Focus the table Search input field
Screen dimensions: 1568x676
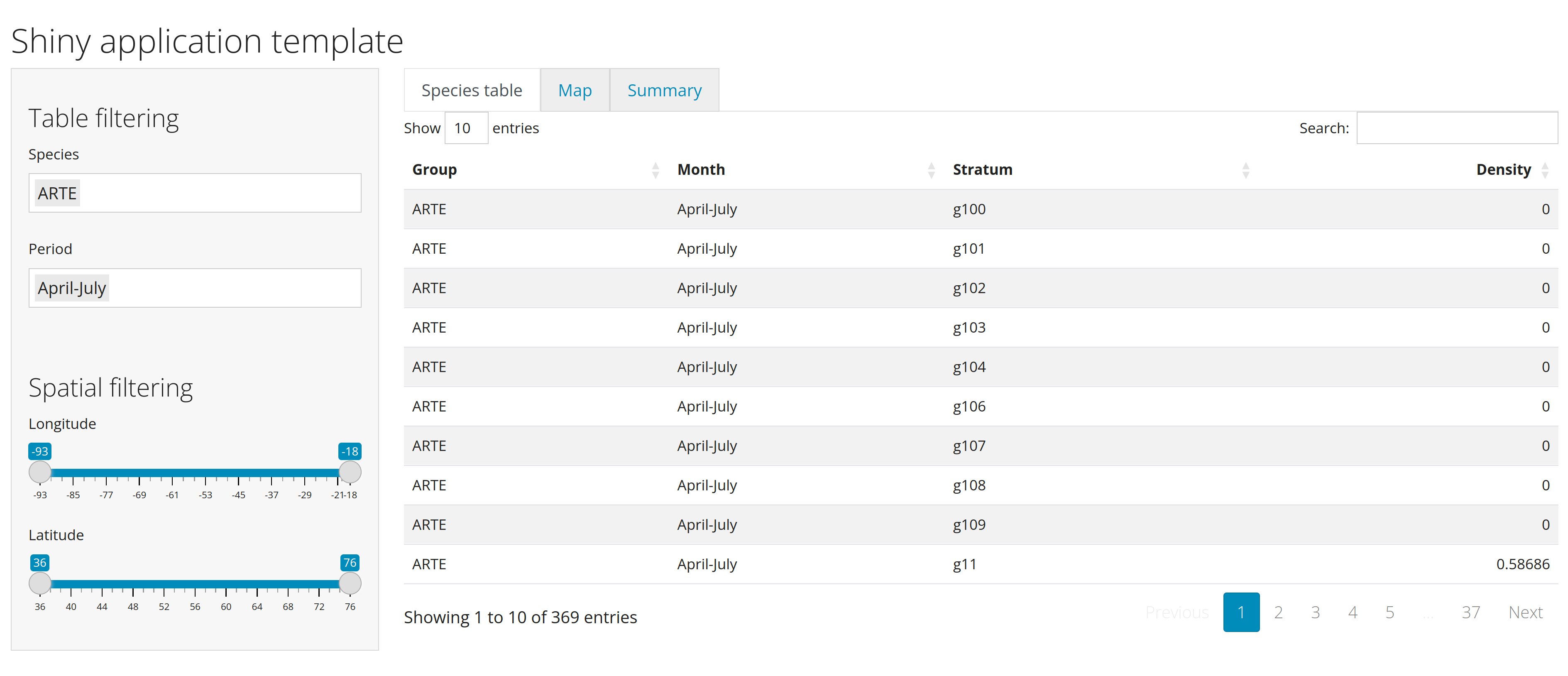pos(1457,128)
